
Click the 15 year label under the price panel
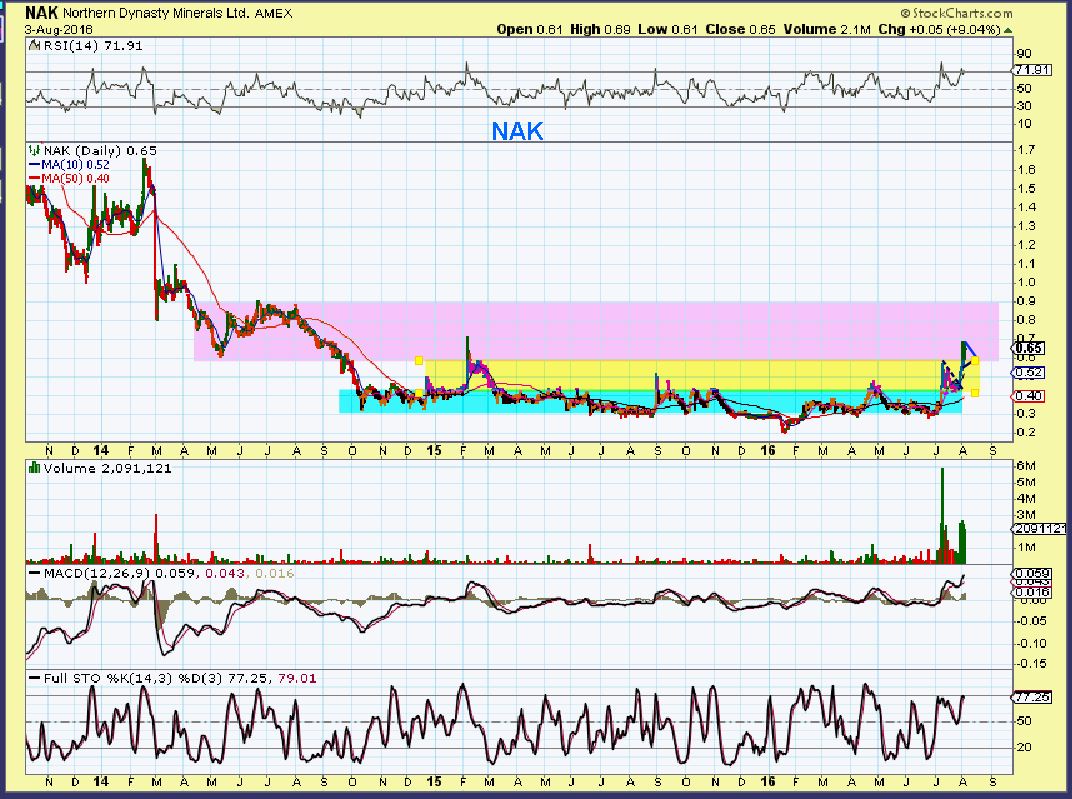pos(433,451)
